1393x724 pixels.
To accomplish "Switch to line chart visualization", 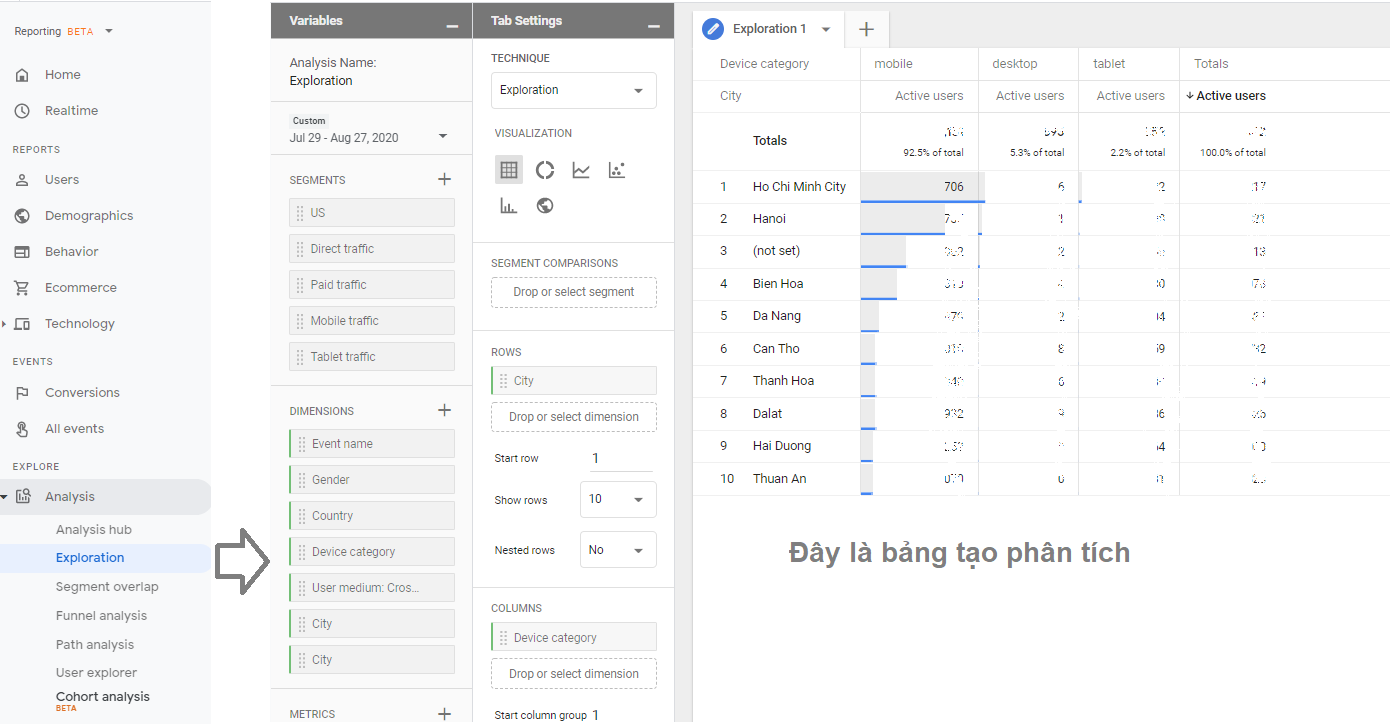I will [581, 170].
